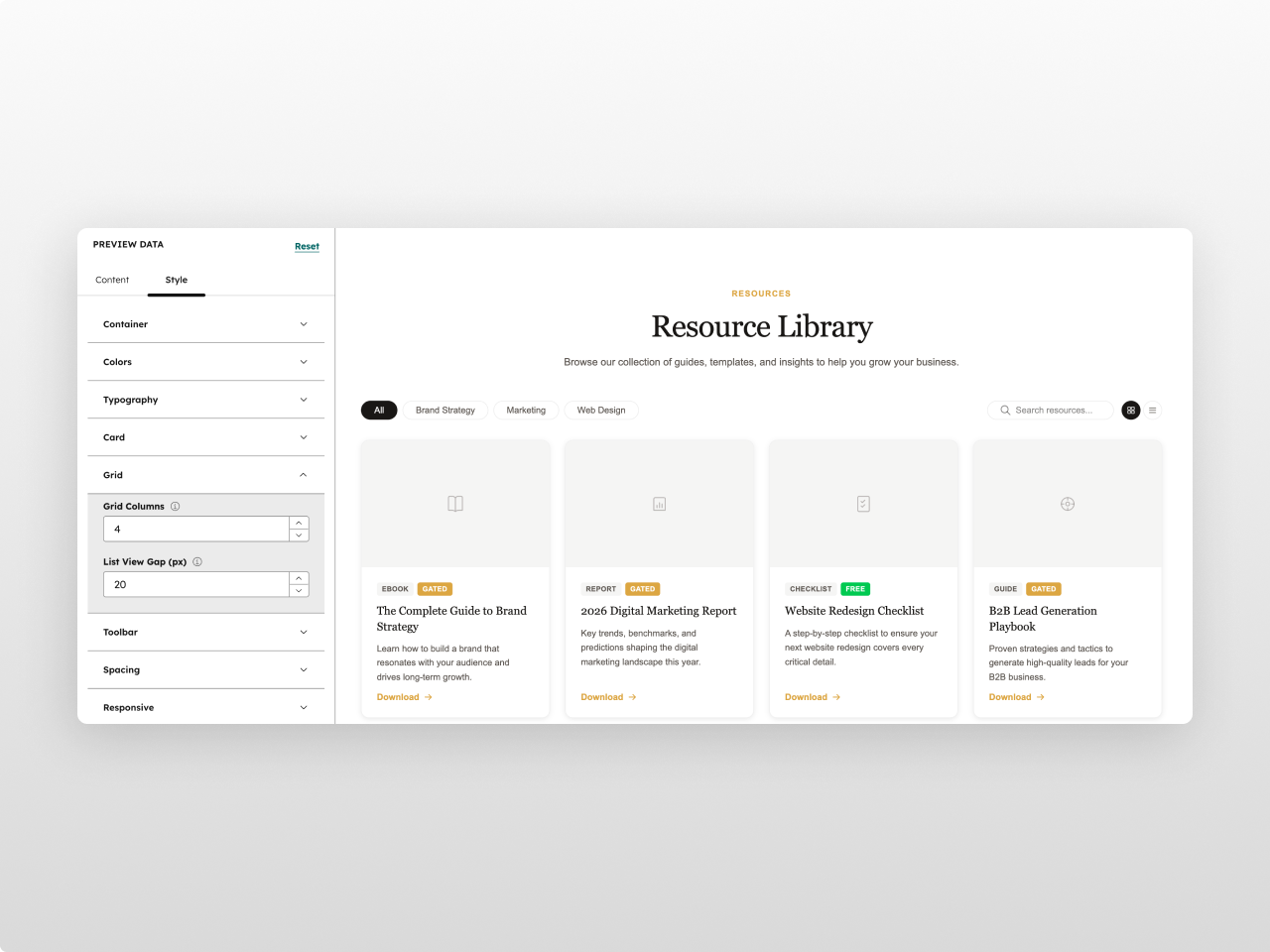Expand the Container section
Viewport: 1270px width, 952px height.
(x=205, y=324)
